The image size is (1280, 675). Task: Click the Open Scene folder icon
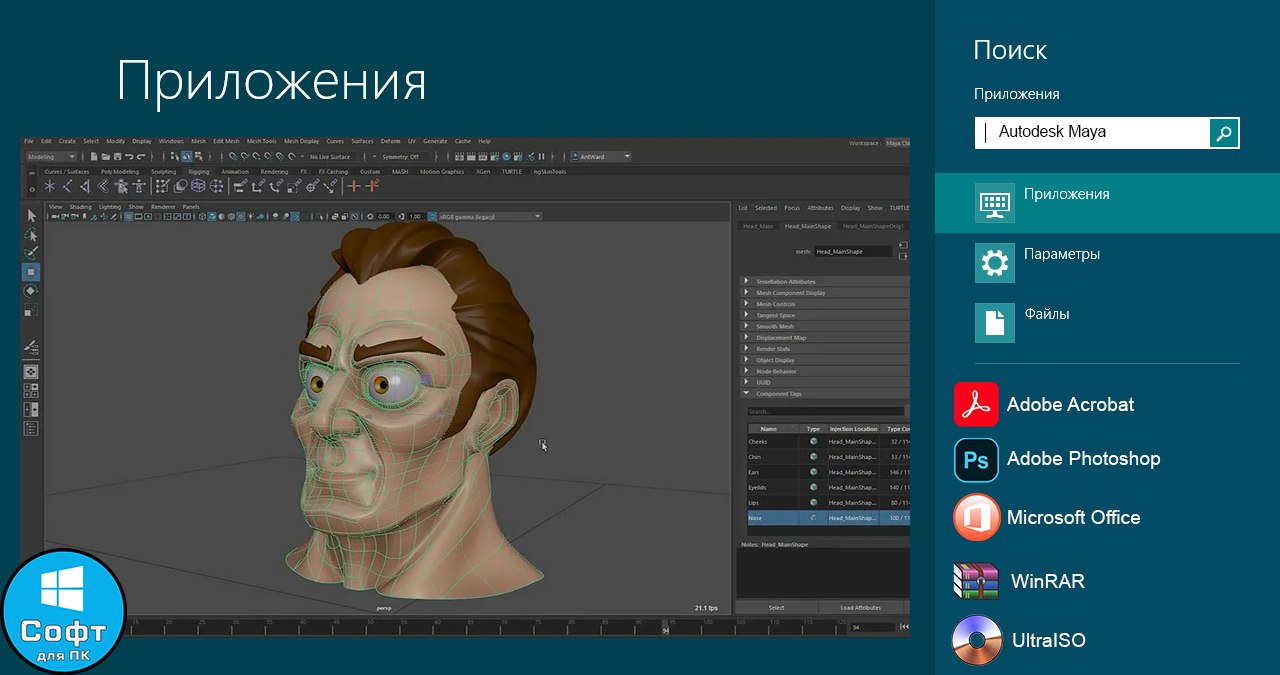[105, 157]
